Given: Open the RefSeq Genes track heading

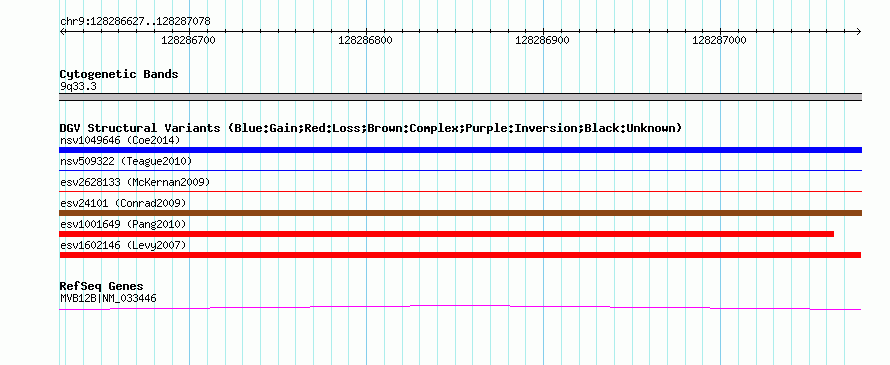Looking at the screenshot, I should tap(102, 286).
